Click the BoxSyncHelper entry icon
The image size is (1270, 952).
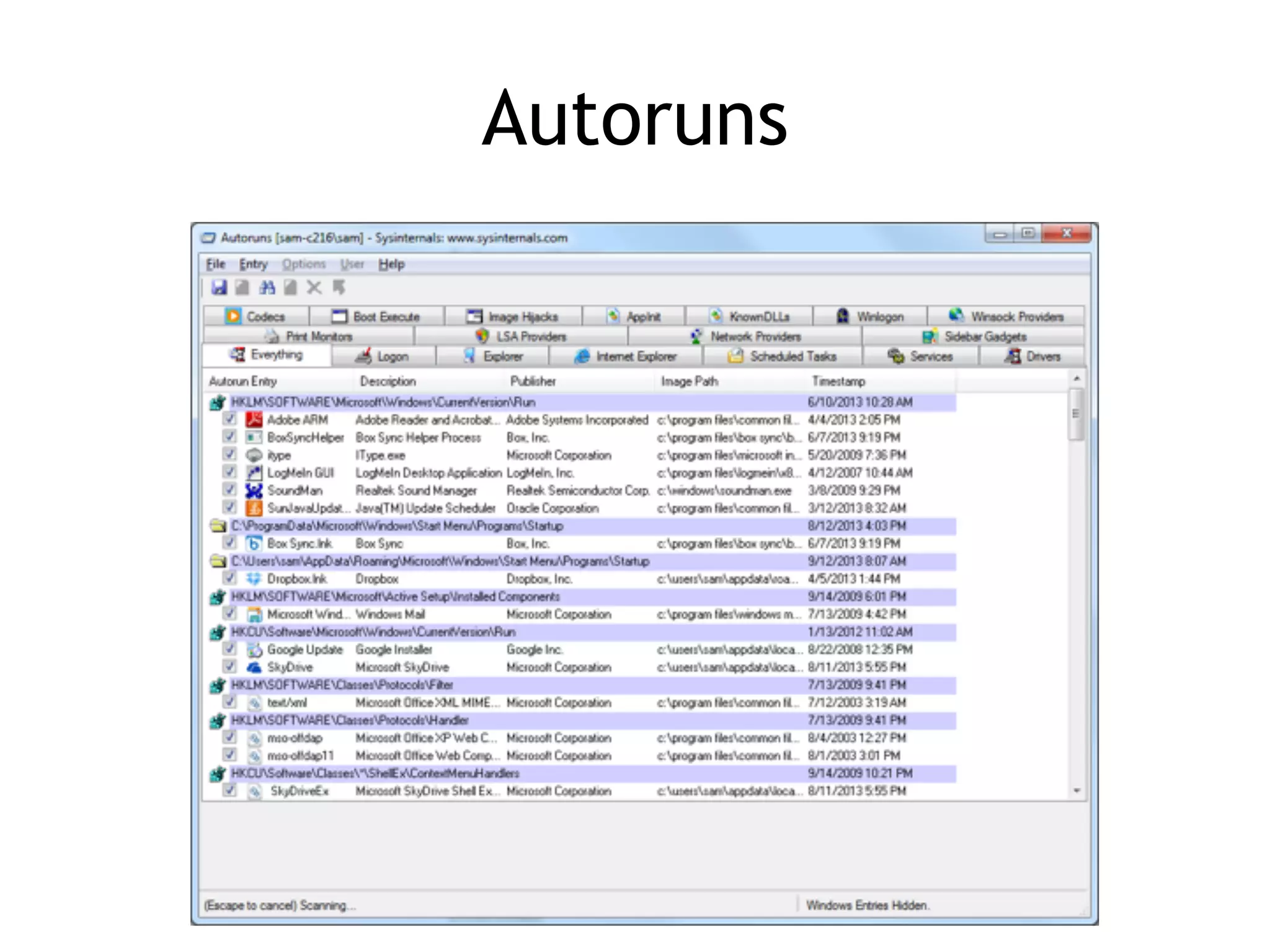pyautogui.click(x=254, y=438)
